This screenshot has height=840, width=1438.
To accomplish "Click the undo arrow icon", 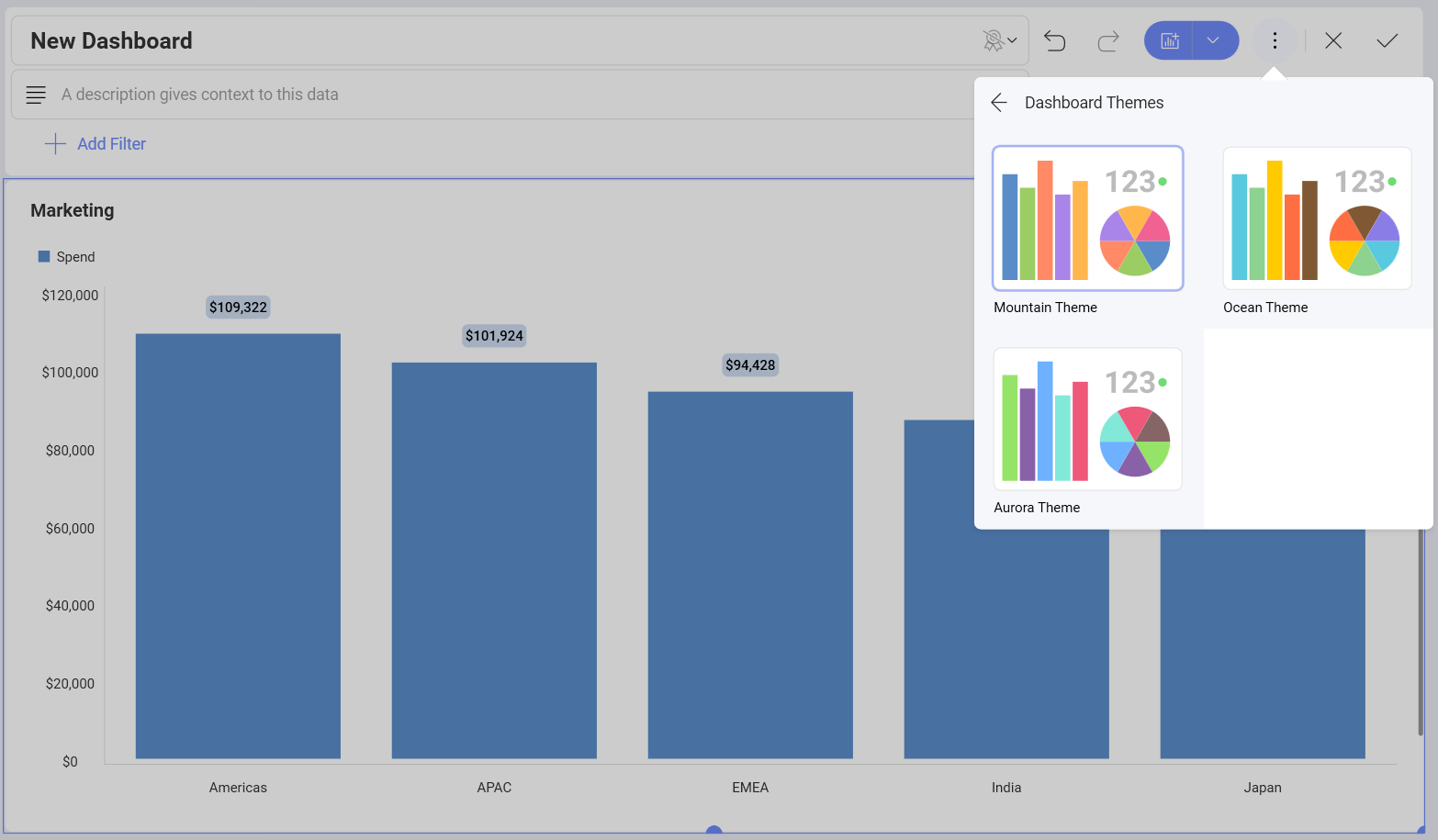I will point(1055,40).
